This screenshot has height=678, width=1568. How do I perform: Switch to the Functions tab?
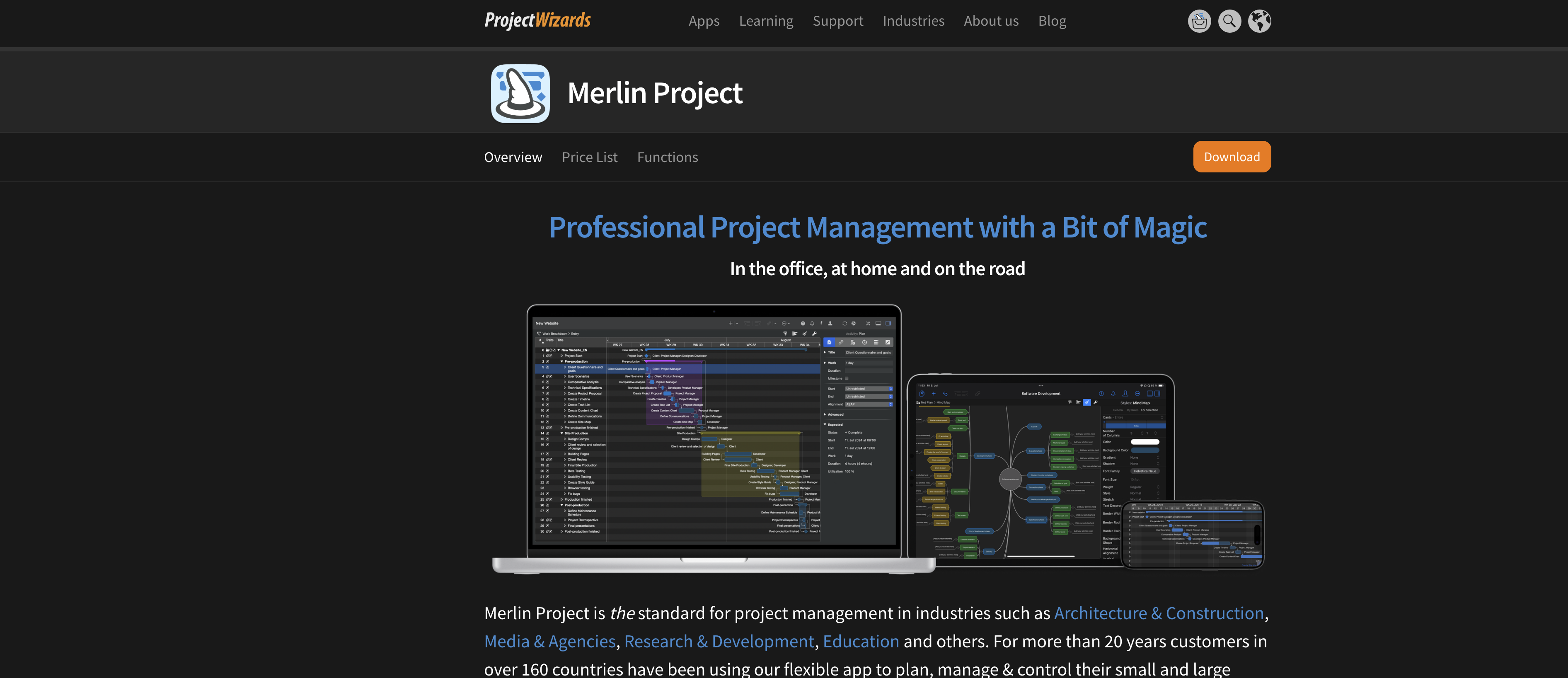point(667,157)
